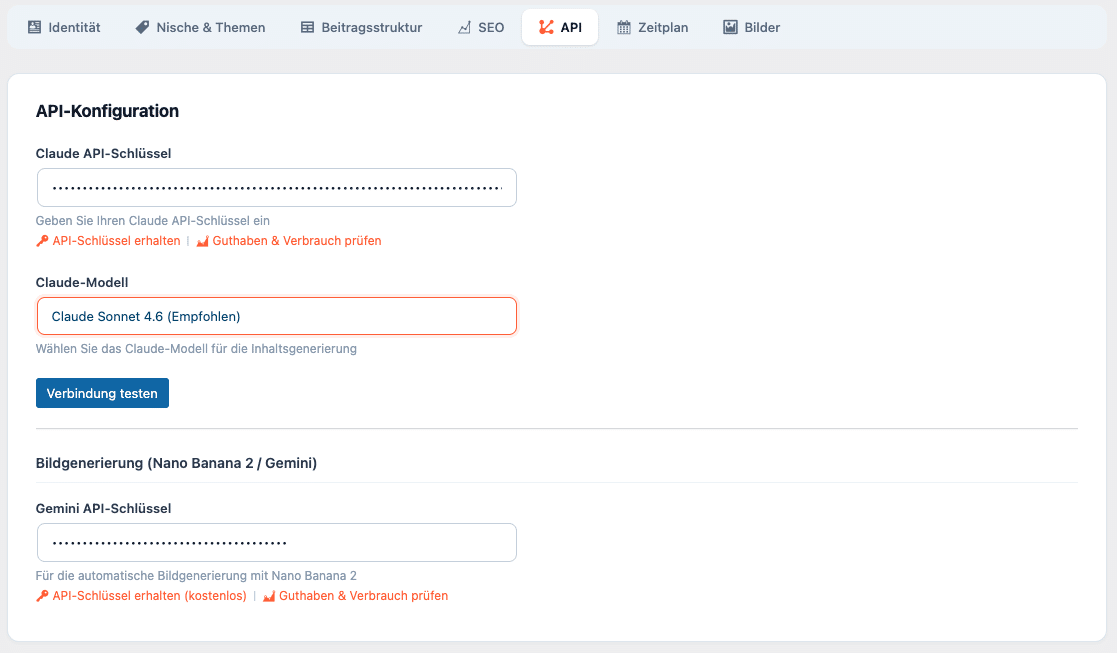Click the key icon before API-Schlüssel erhalten
Viewport: 1117px width, 653px height.
pos(41,240)
